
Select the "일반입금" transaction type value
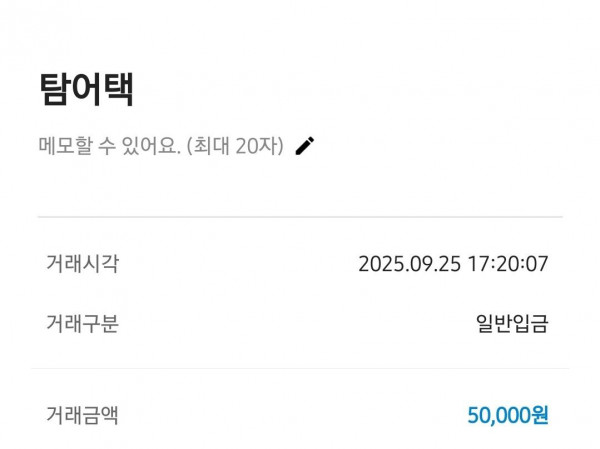tap(512, 324)
